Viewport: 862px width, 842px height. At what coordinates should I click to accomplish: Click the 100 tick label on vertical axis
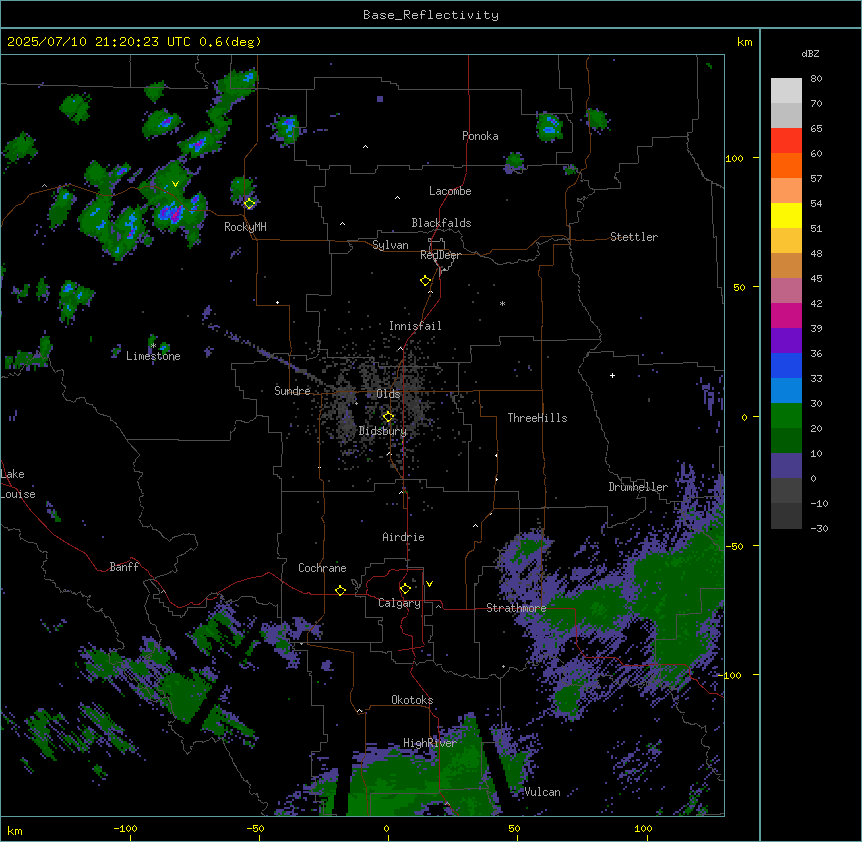[x=734, y=158]
